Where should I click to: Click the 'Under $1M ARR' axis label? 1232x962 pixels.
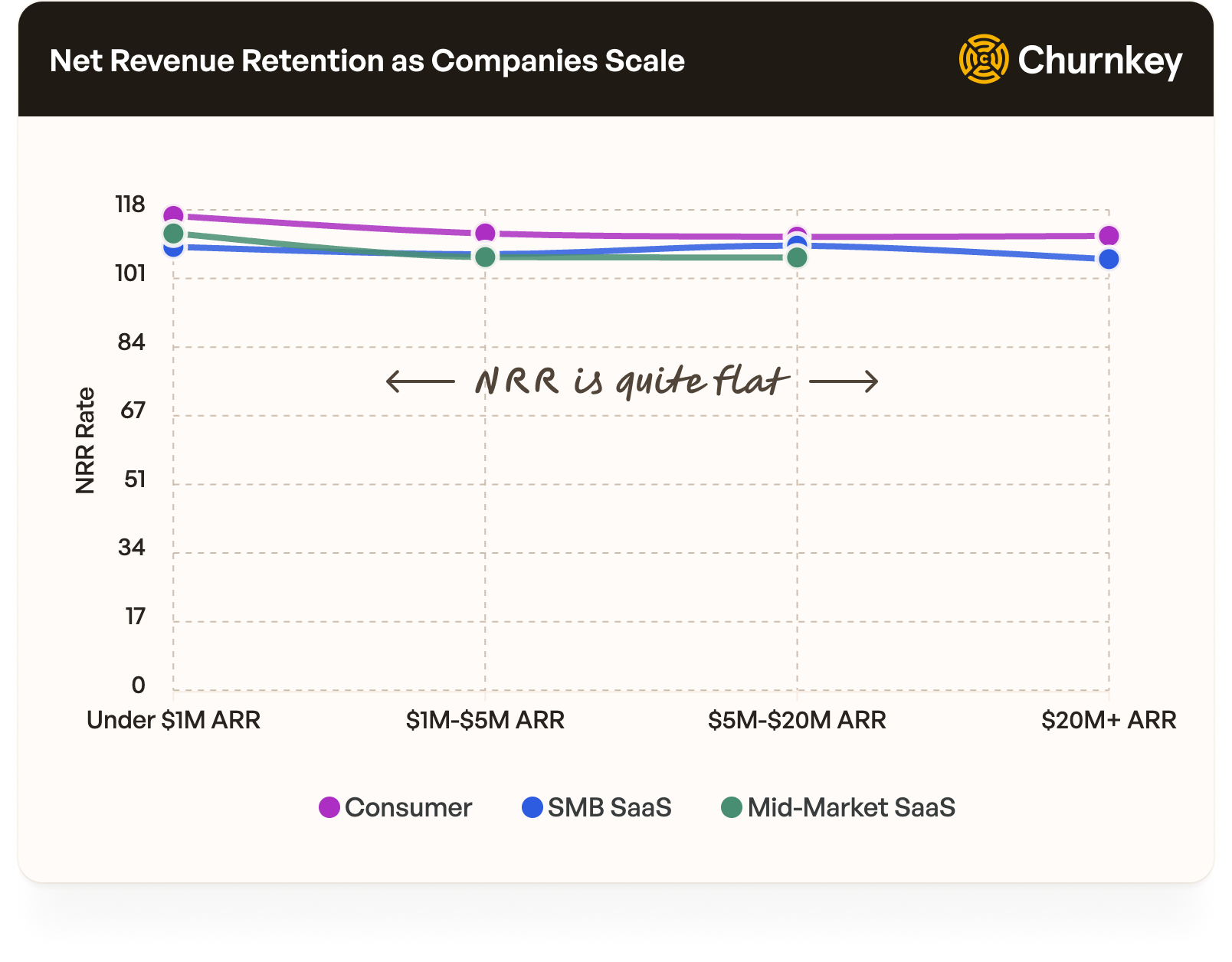174,720
